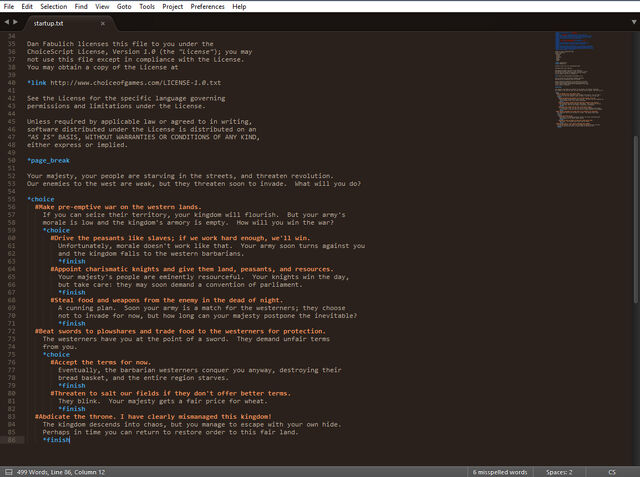Click the *page_break command line
This screenshot has height=477, width=640.
48,160
